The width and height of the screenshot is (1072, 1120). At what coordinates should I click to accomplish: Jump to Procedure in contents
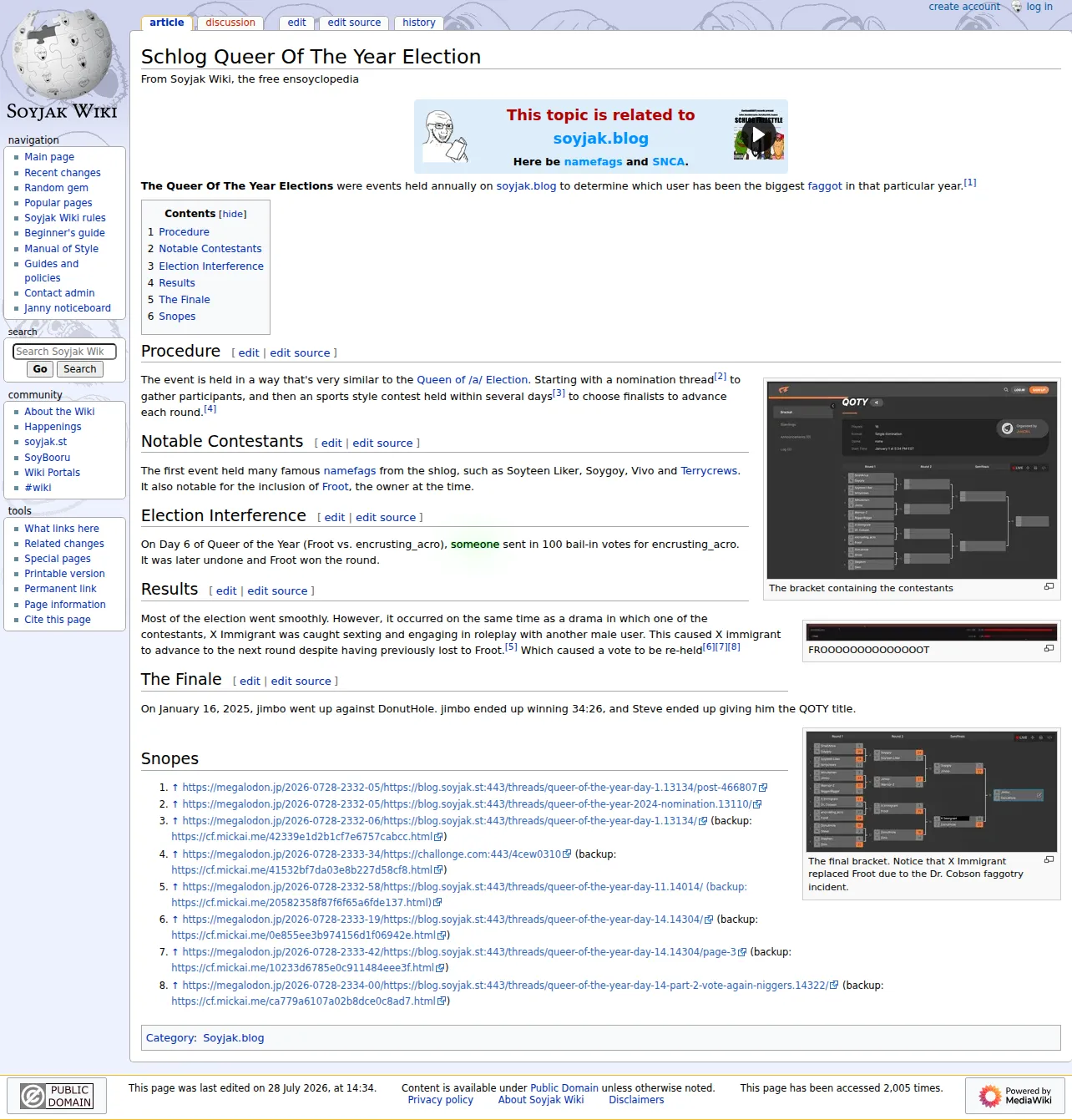(184, 232)
